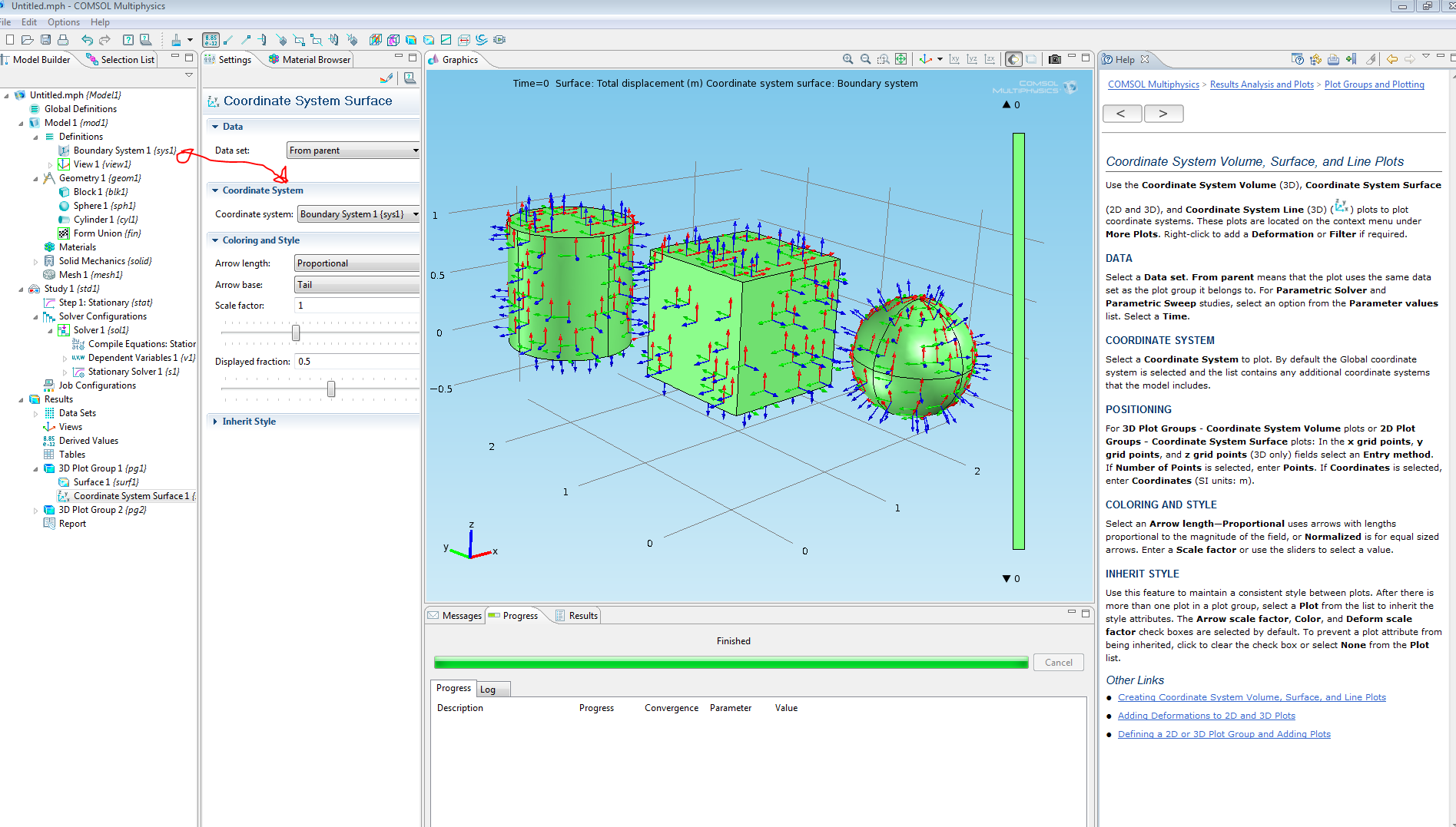Click the Cancel button in Progress panel

(1059, 663)
